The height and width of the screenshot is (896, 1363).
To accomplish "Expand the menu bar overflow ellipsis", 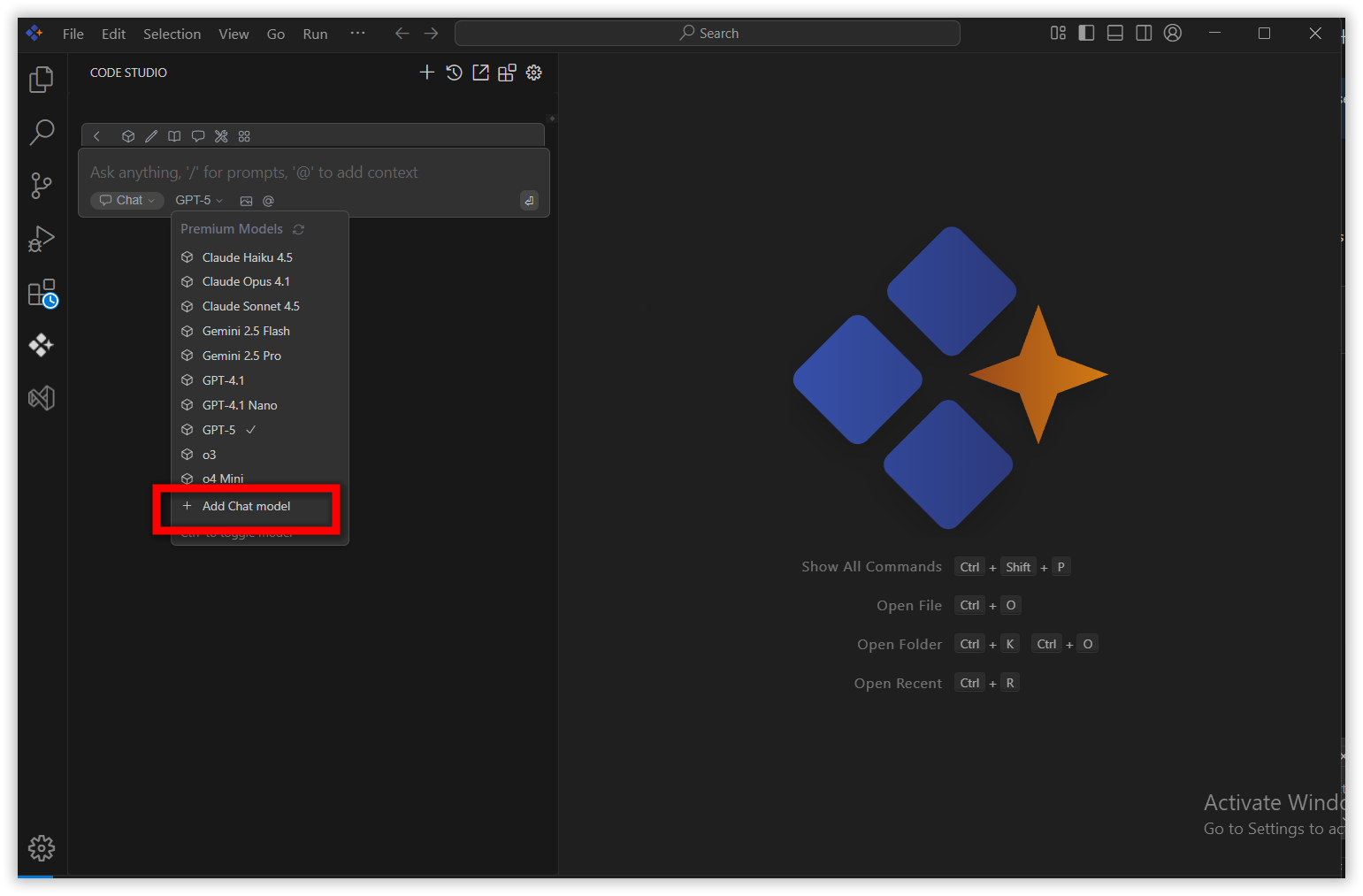I will [x=357, y=34].
